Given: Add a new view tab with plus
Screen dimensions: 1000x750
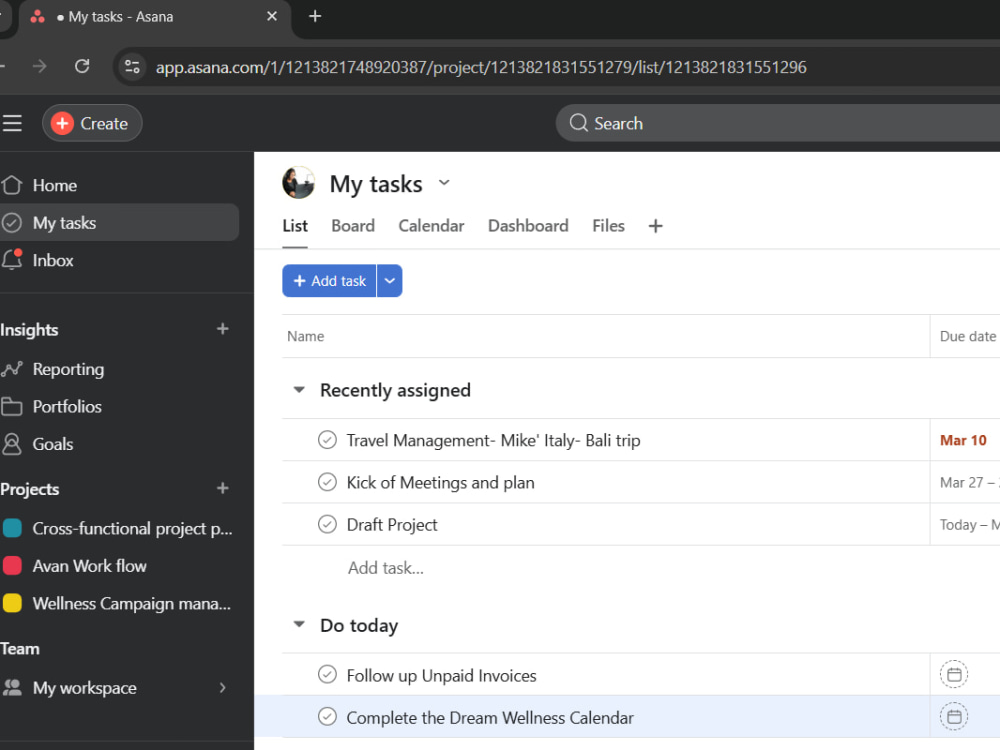Looking at the screenshot, I should 655,226.
